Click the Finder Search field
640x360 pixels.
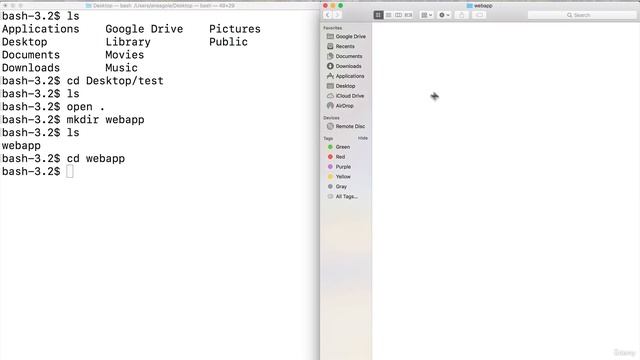pos(582,15)
